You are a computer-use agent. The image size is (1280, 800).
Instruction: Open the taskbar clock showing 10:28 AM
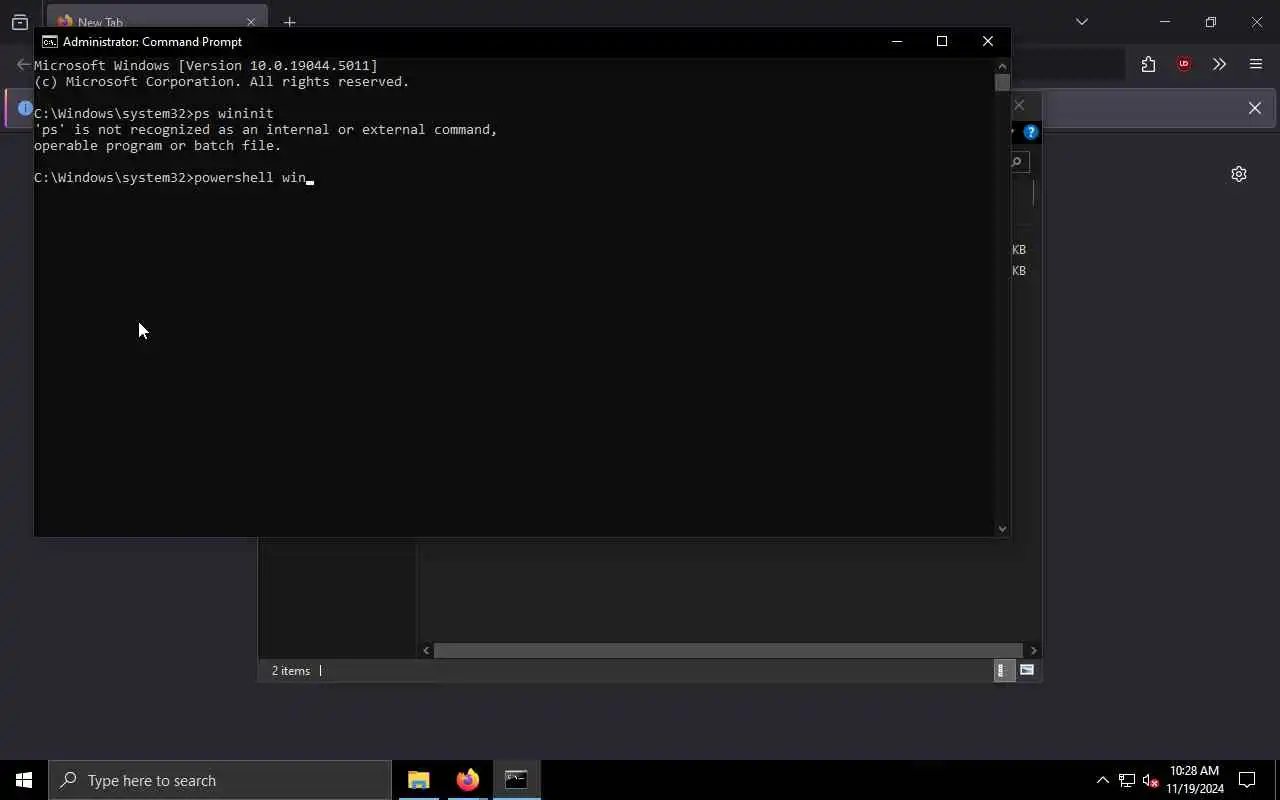pyautogui.click(x=1195, y=780)
